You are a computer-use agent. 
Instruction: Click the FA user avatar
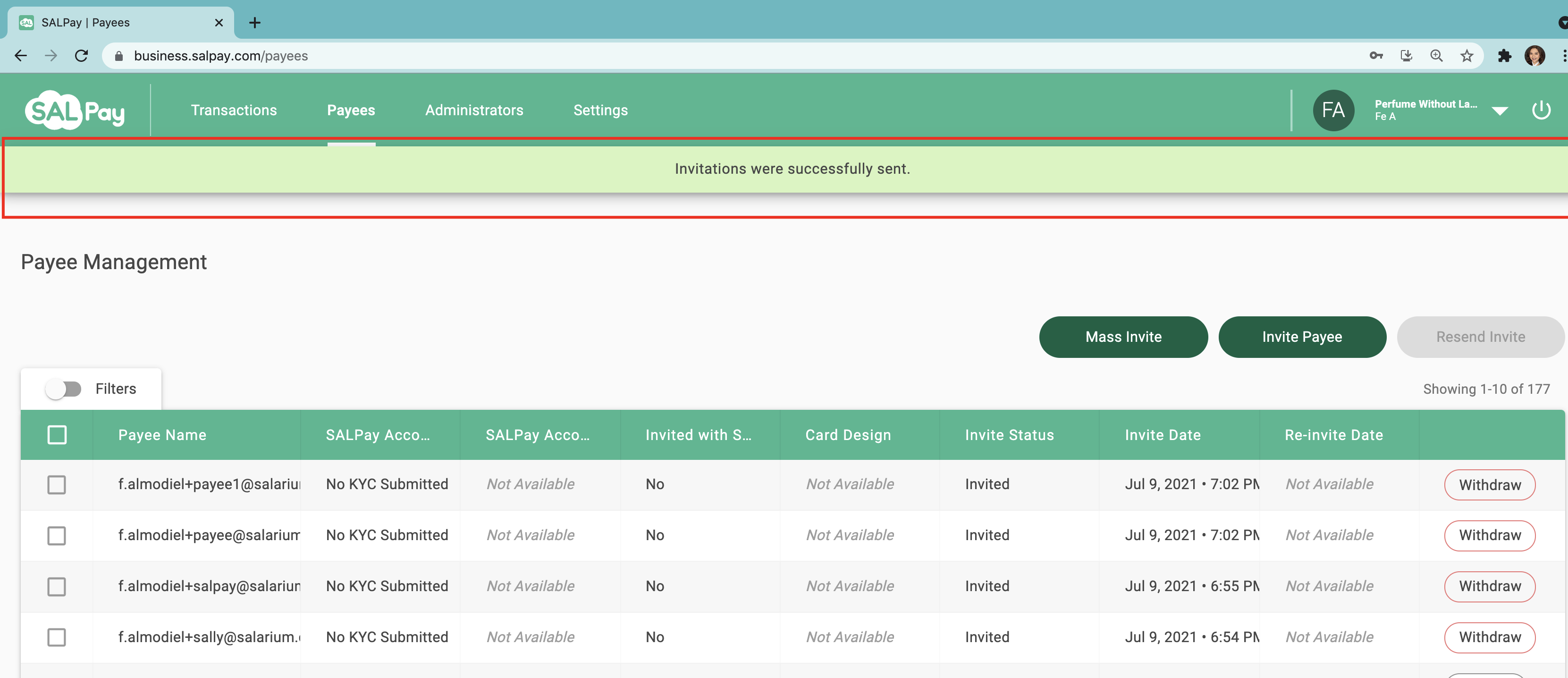(x=1333, y=110)
